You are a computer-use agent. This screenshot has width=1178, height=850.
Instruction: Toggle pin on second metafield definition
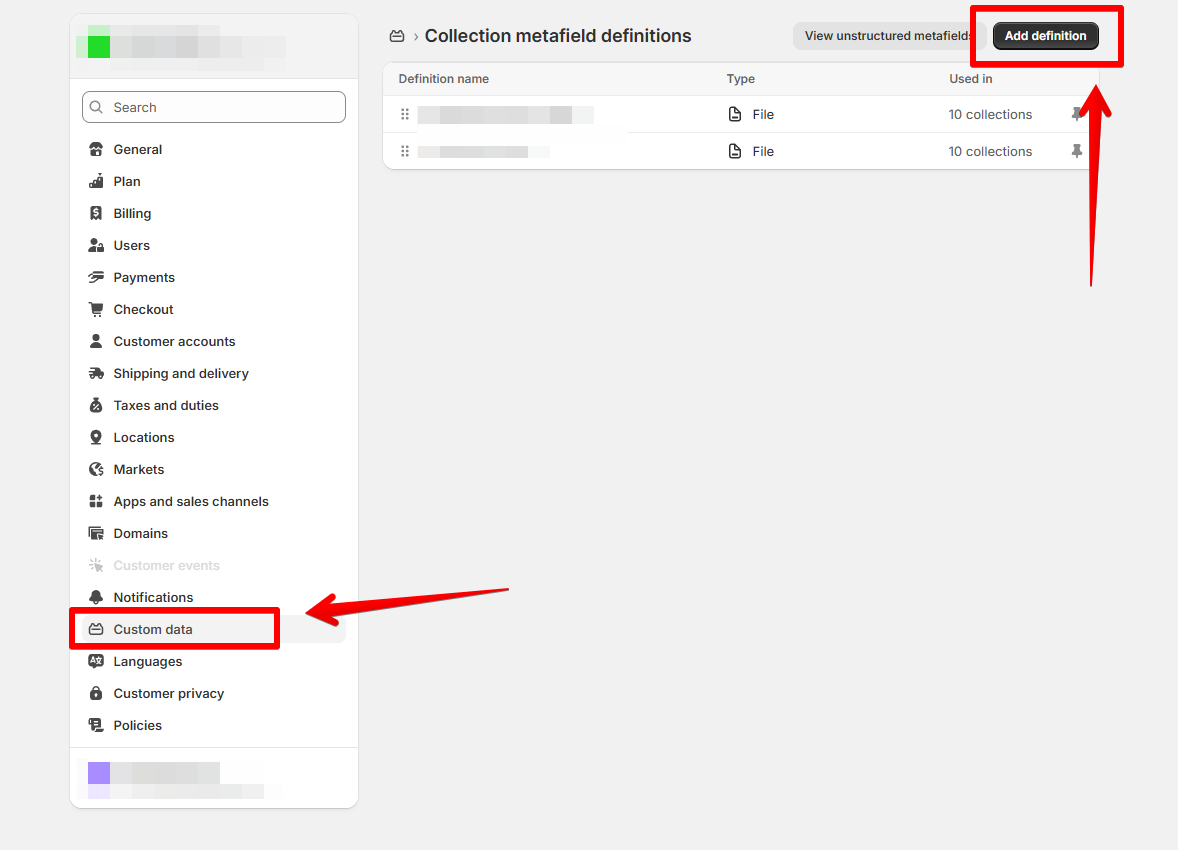pyautogui.click(x=1076, y=152)
